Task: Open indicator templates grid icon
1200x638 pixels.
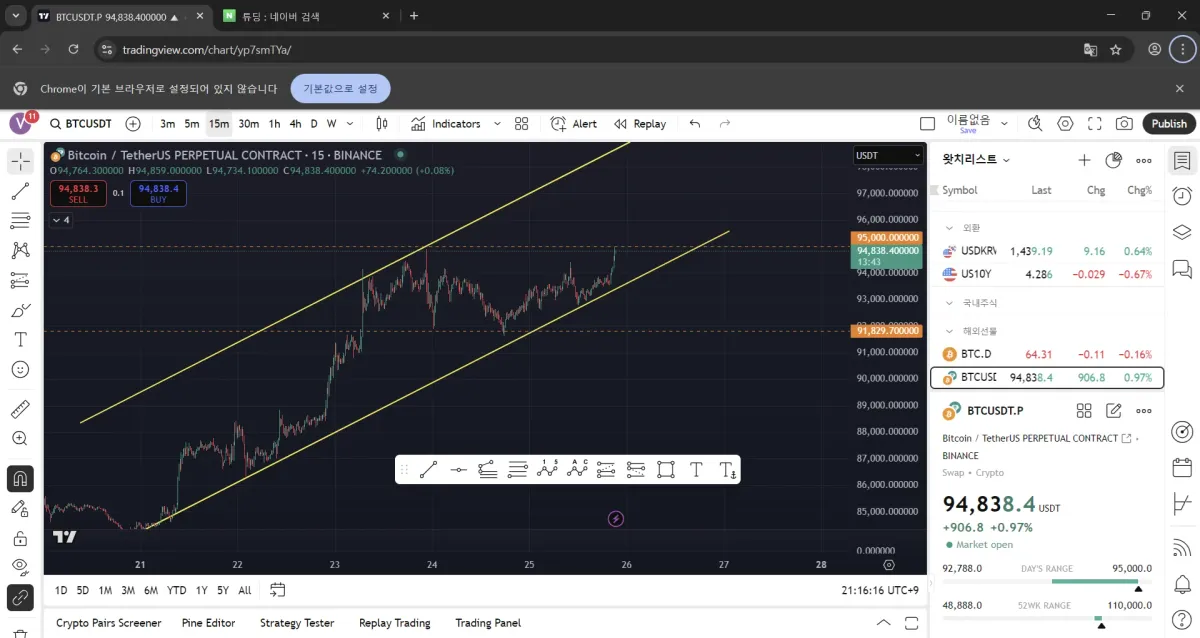Action: [x=521, y=124]
